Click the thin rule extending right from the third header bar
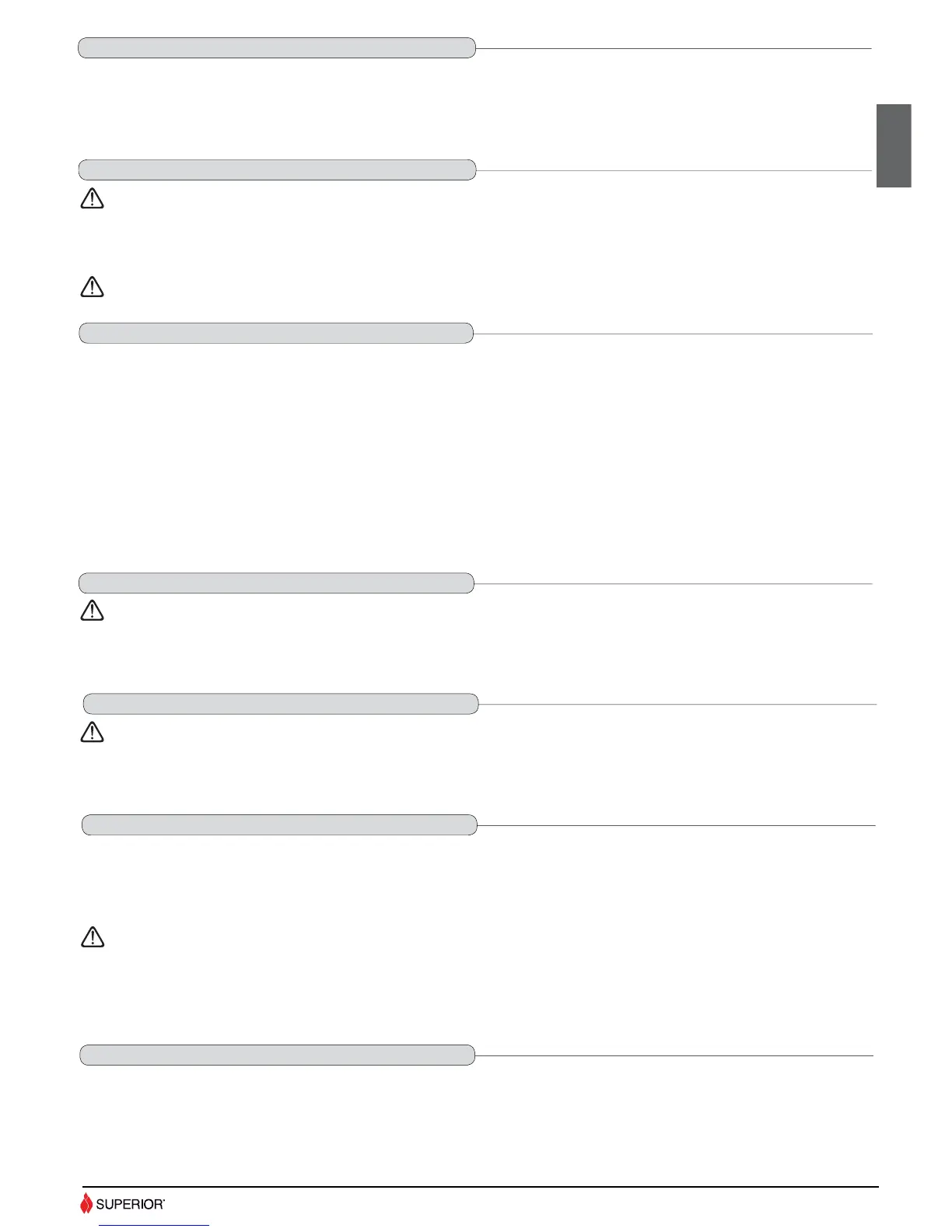This screenshot has width=952, height=1232. (673, 334)
